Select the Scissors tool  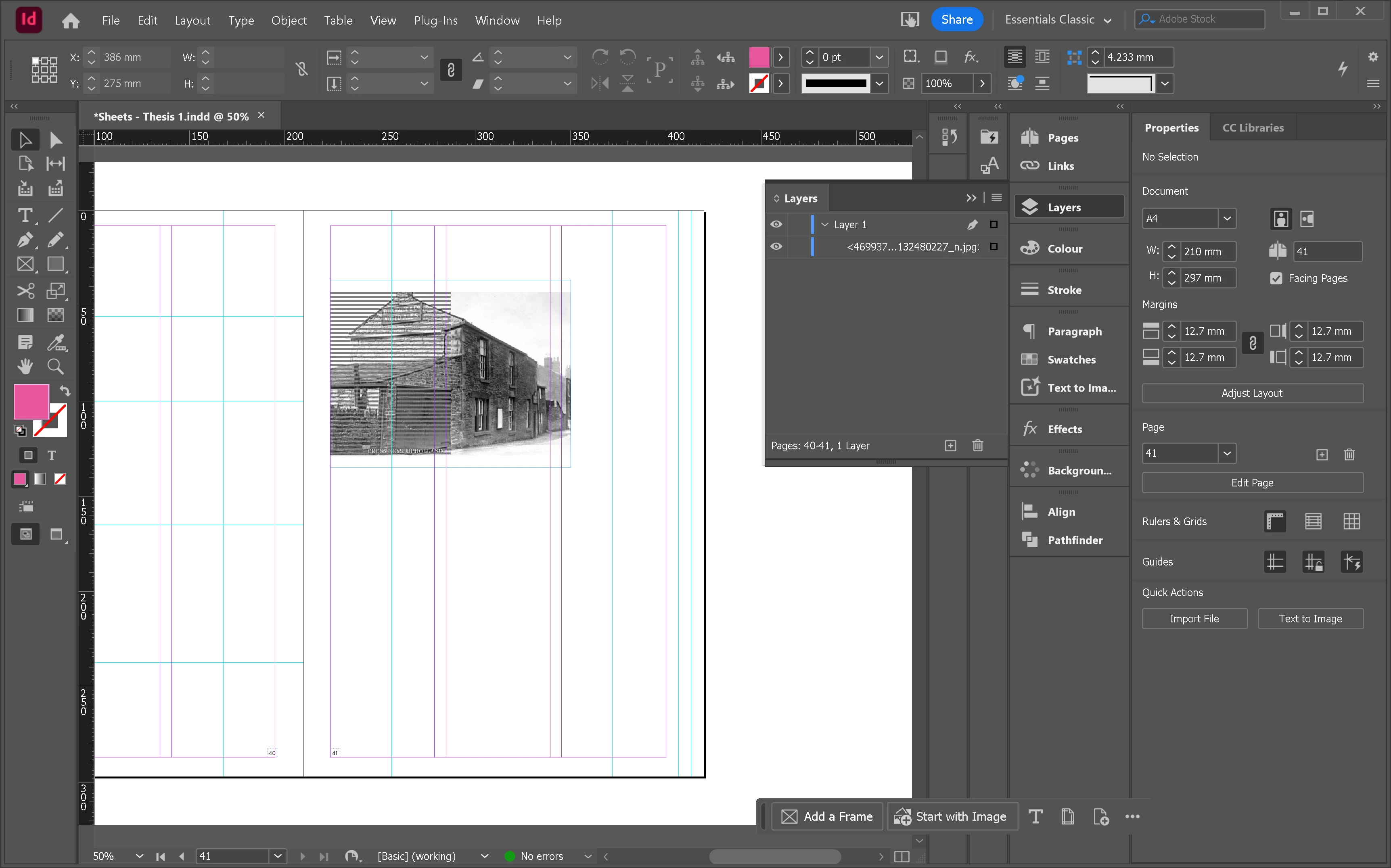pyautogui.click(x=25, y=290)
